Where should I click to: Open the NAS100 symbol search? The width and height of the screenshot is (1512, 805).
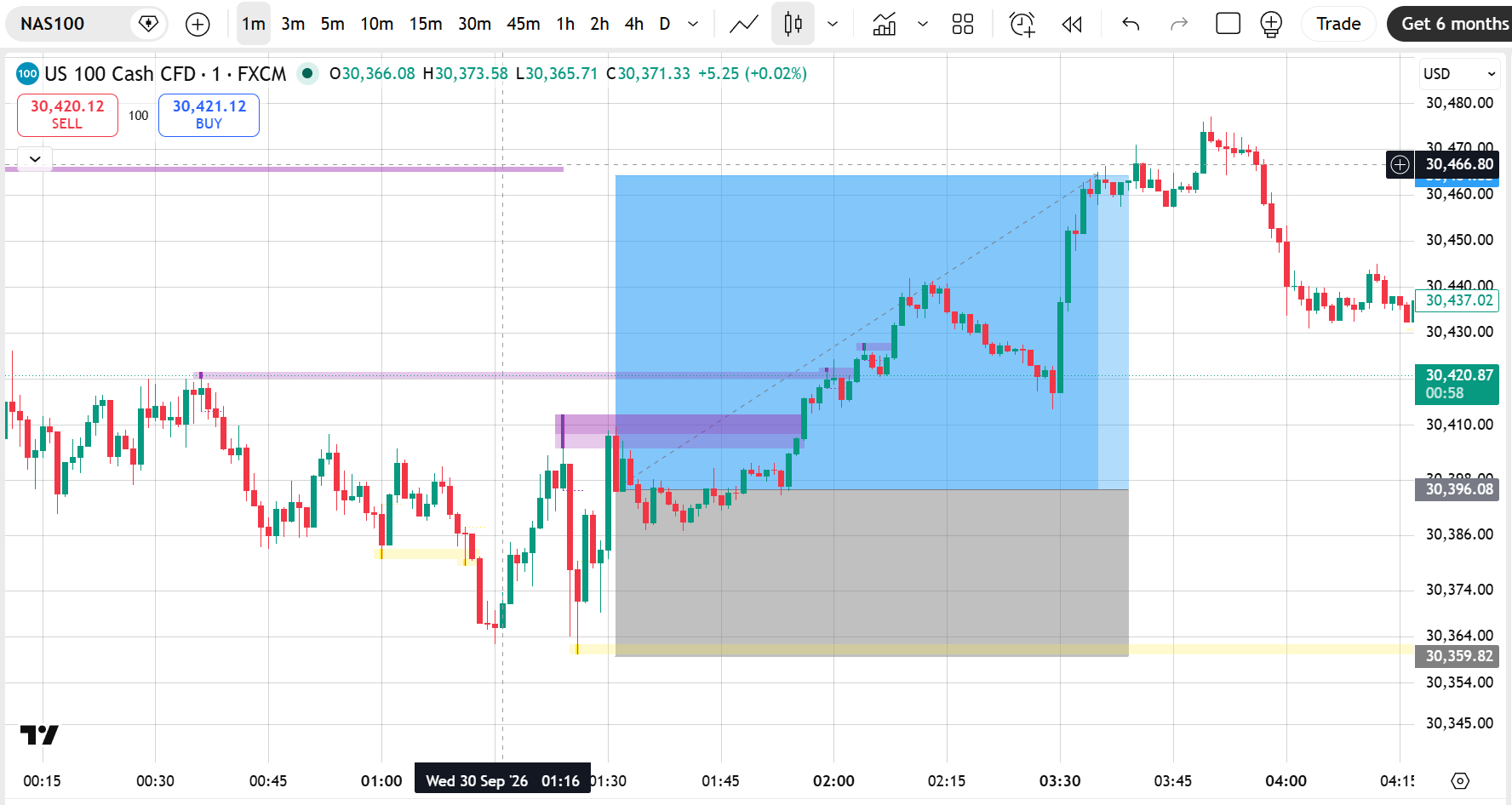coord(53,24)
